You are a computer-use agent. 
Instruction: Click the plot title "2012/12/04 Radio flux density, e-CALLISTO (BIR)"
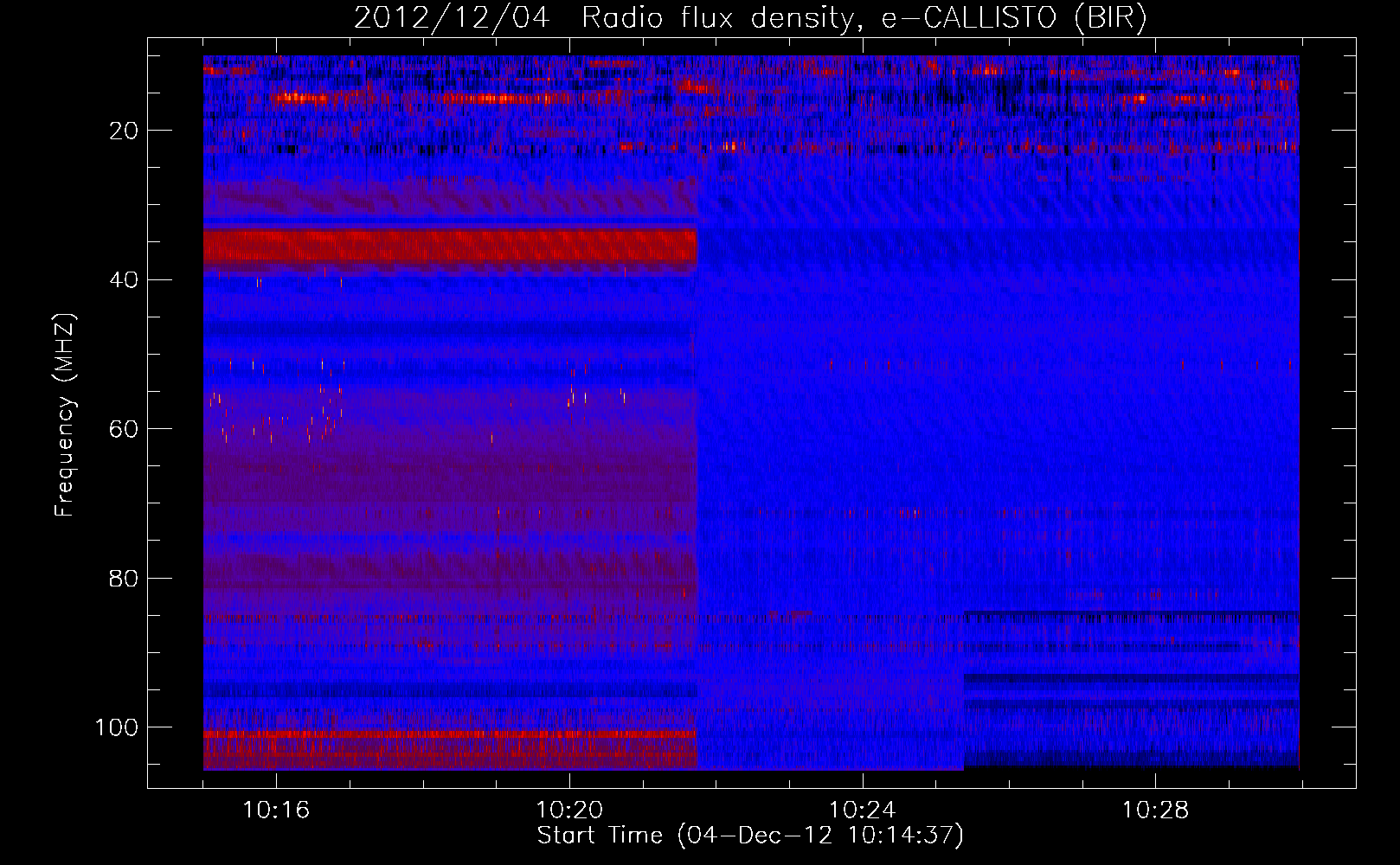[750, 17]
